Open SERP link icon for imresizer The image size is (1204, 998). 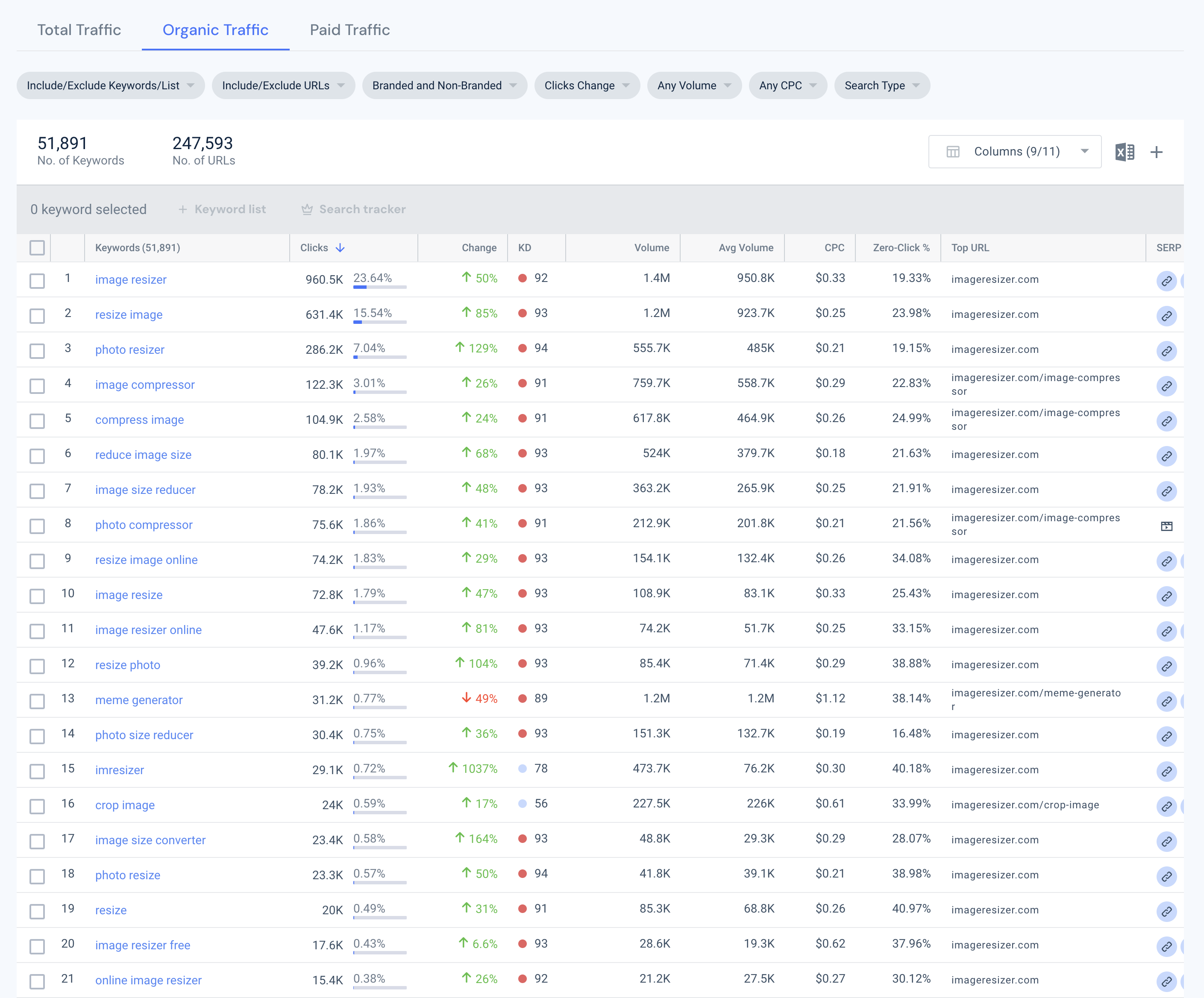click(1166, 772)
